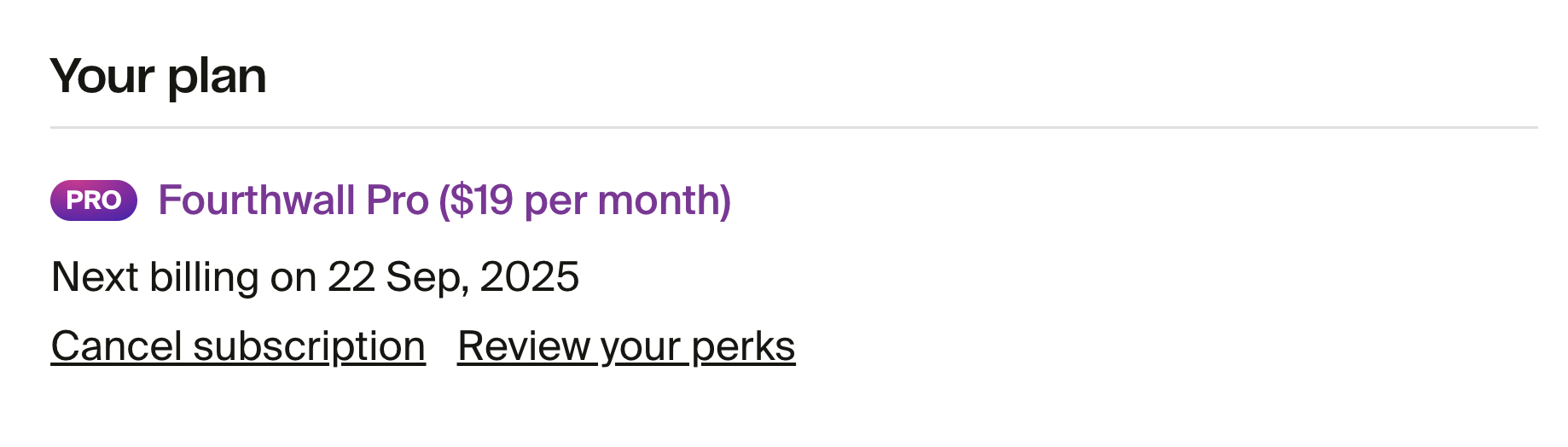Click the purple PRO badge icon

[94, 200]
